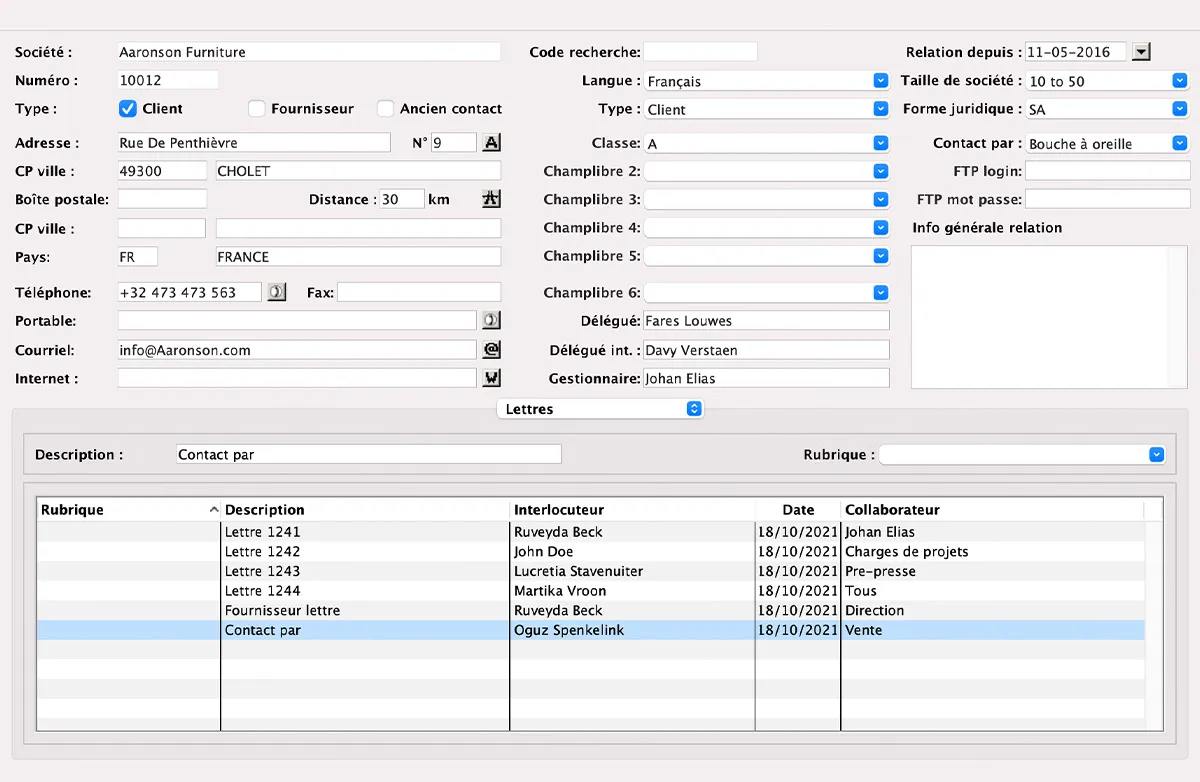1200x782 pixels.
Task: Click the sort arrow in Rubrique column header
Action: pos(214,510)
